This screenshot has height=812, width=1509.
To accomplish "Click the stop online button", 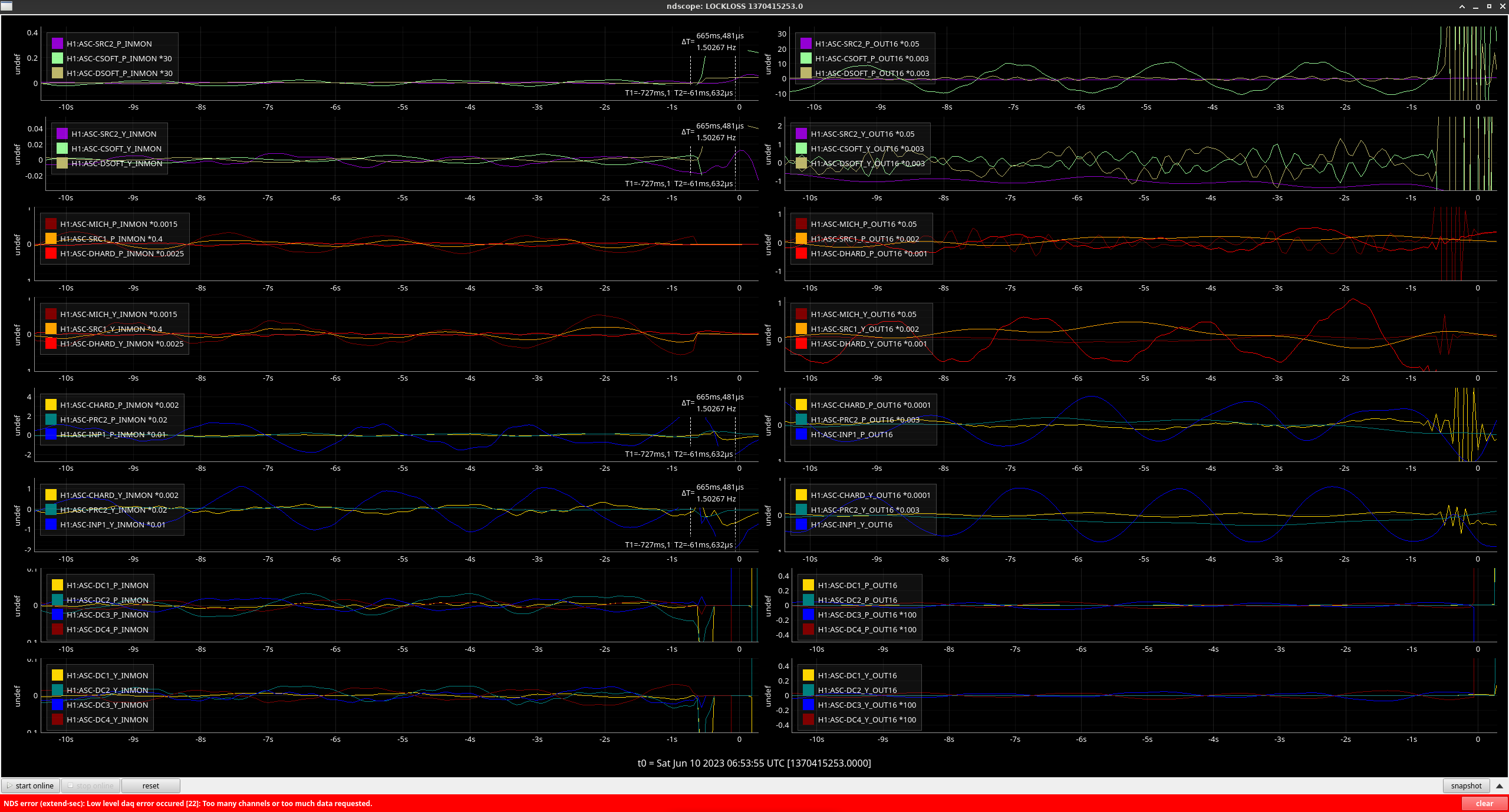I will coord(91,785).
